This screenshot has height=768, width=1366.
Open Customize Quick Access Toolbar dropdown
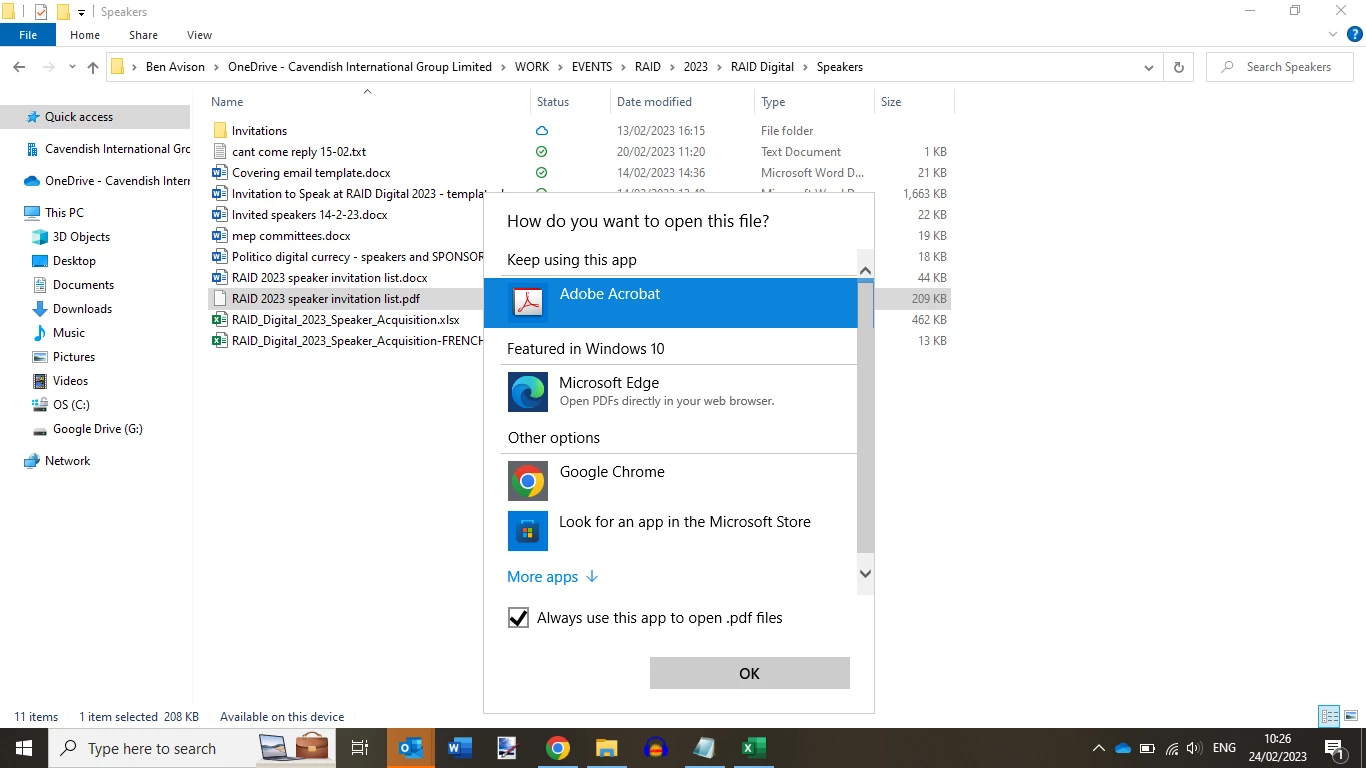pos(81,12)
